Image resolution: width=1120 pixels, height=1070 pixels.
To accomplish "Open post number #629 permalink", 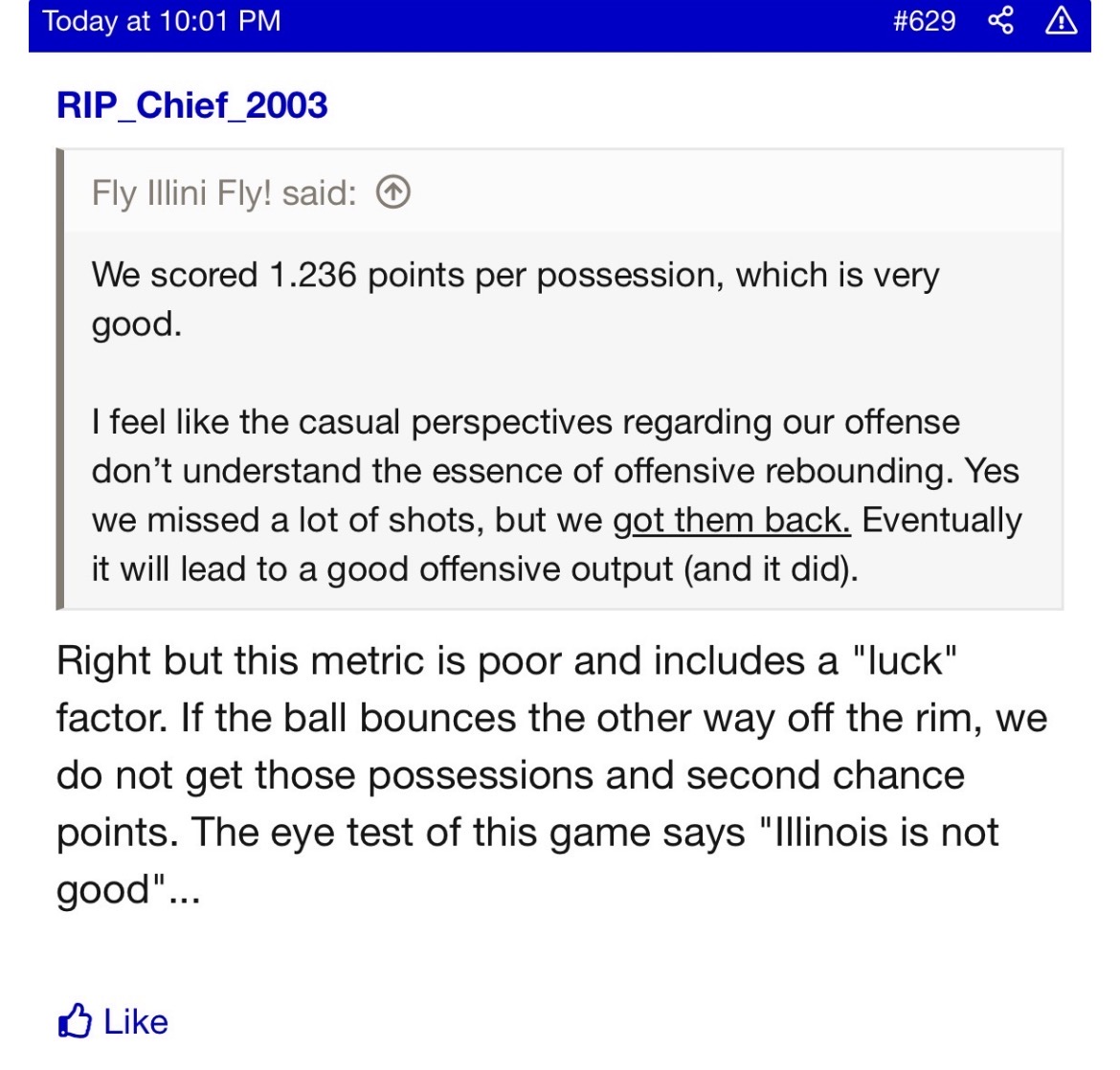I will pyautogui.click(x=925, y=21).
